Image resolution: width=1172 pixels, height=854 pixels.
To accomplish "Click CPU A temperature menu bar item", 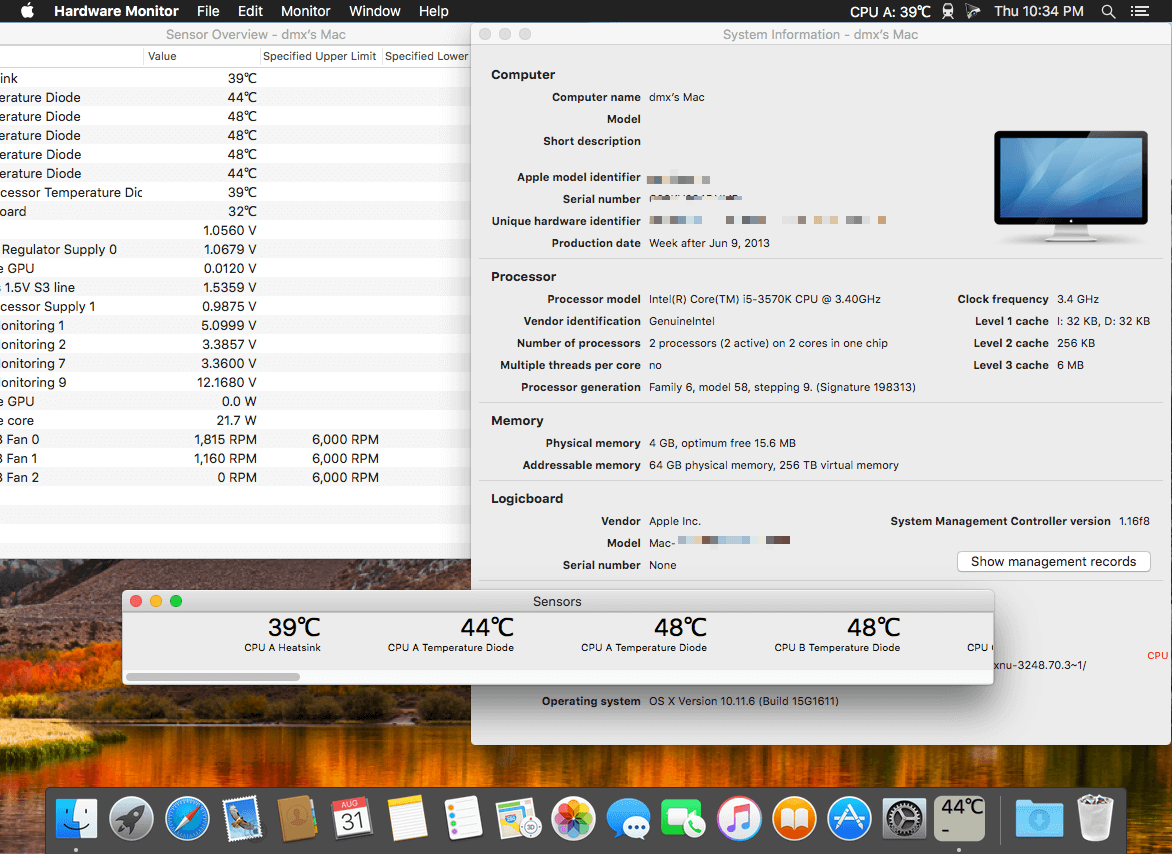I will pos(890,11).
